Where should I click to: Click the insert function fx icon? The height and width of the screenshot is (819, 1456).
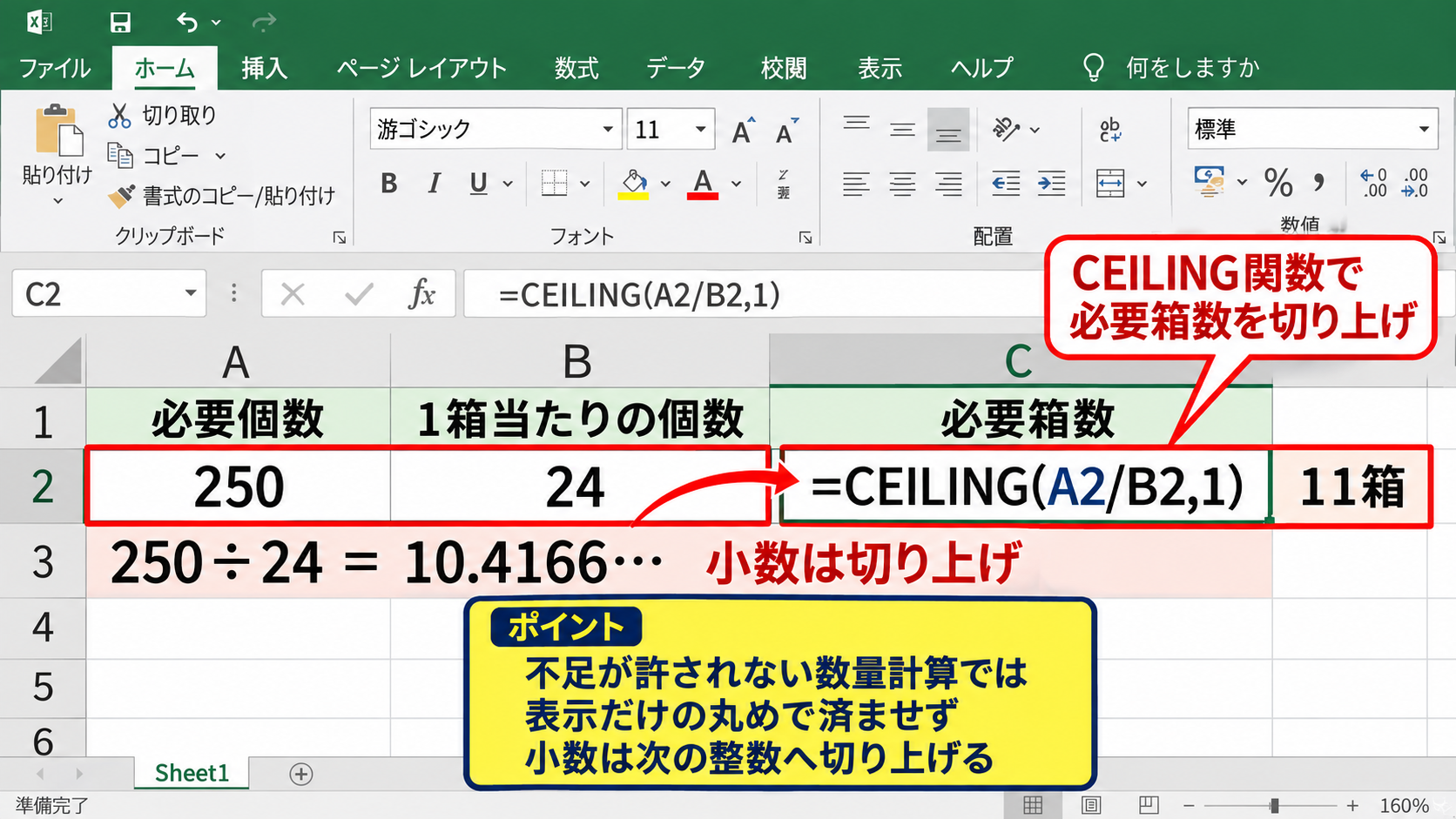[x=422, y=294]
